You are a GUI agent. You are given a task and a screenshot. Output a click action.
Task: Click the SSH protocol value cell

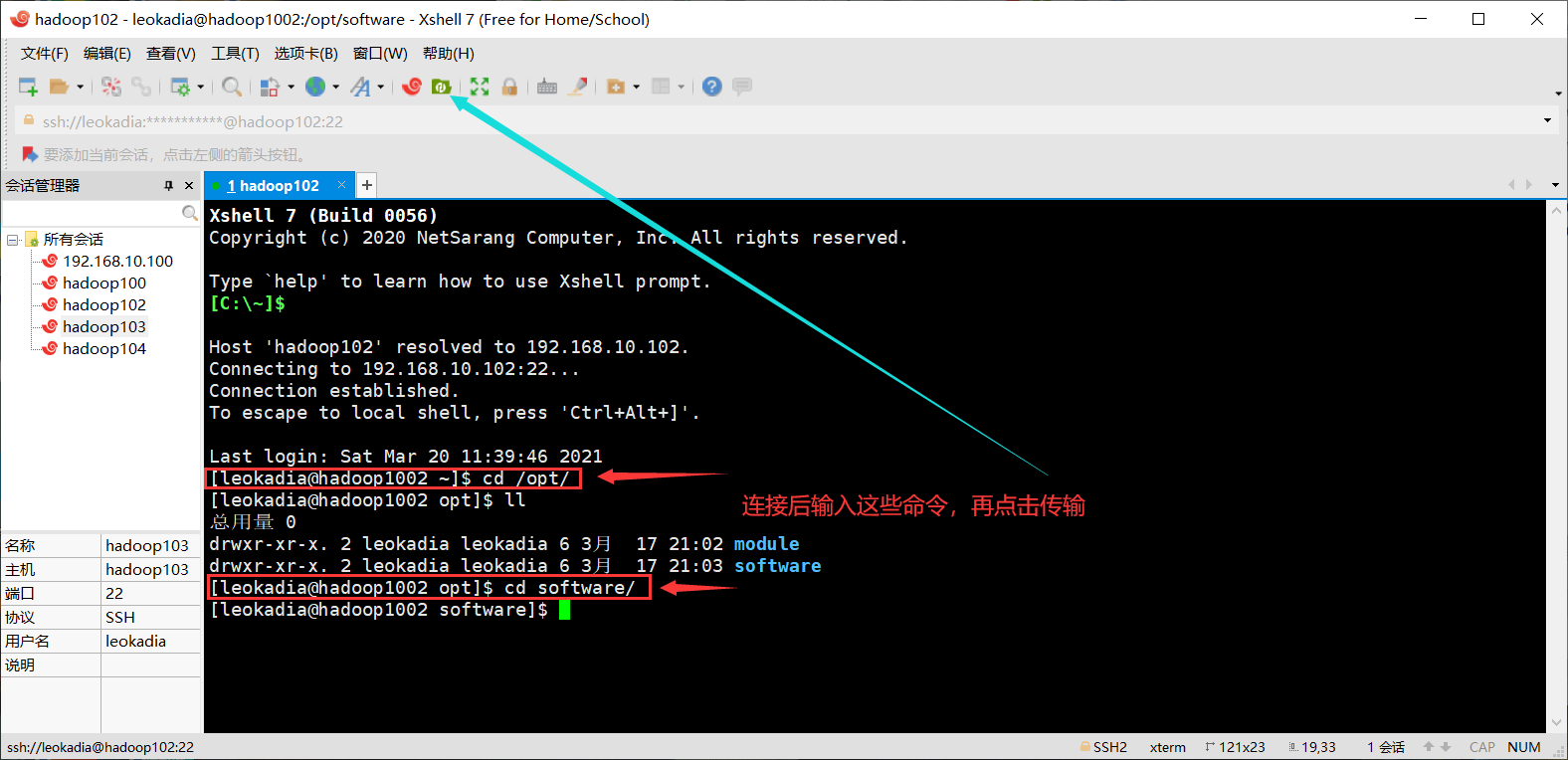point(151,618)
